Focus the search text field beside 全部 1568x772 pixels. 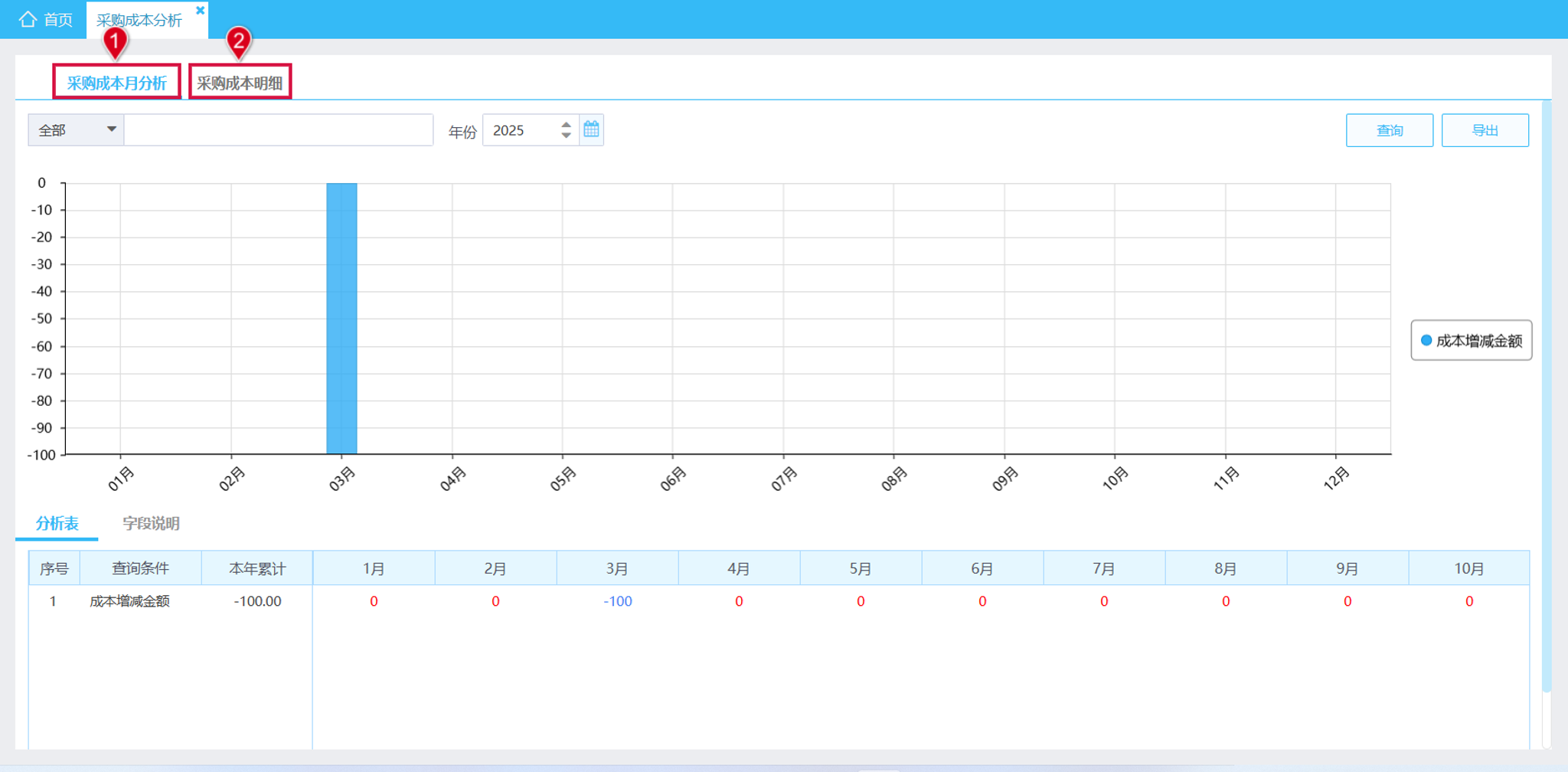279,129
